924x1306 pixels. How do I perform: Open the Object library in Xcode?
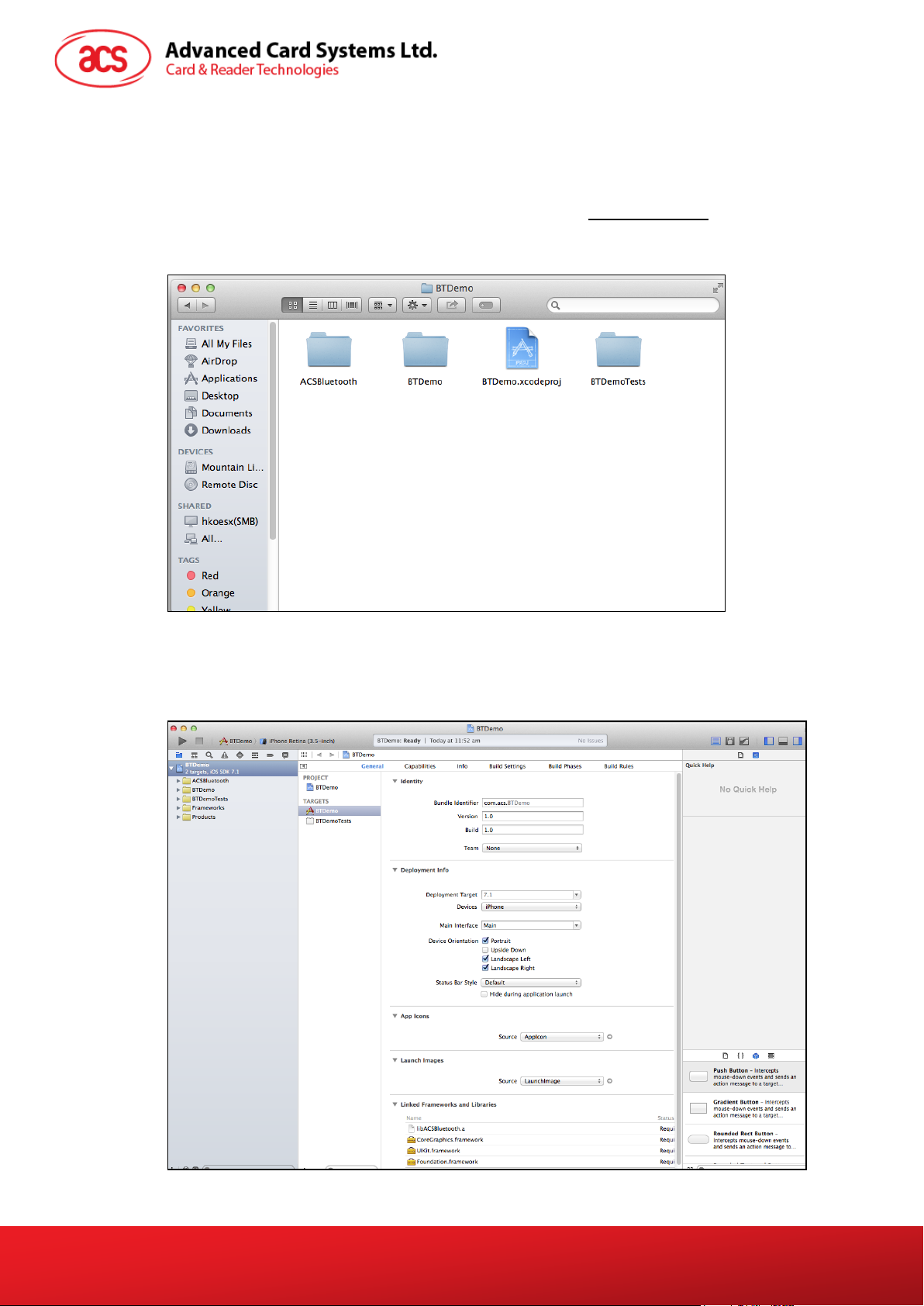[x=756, y=1056]
